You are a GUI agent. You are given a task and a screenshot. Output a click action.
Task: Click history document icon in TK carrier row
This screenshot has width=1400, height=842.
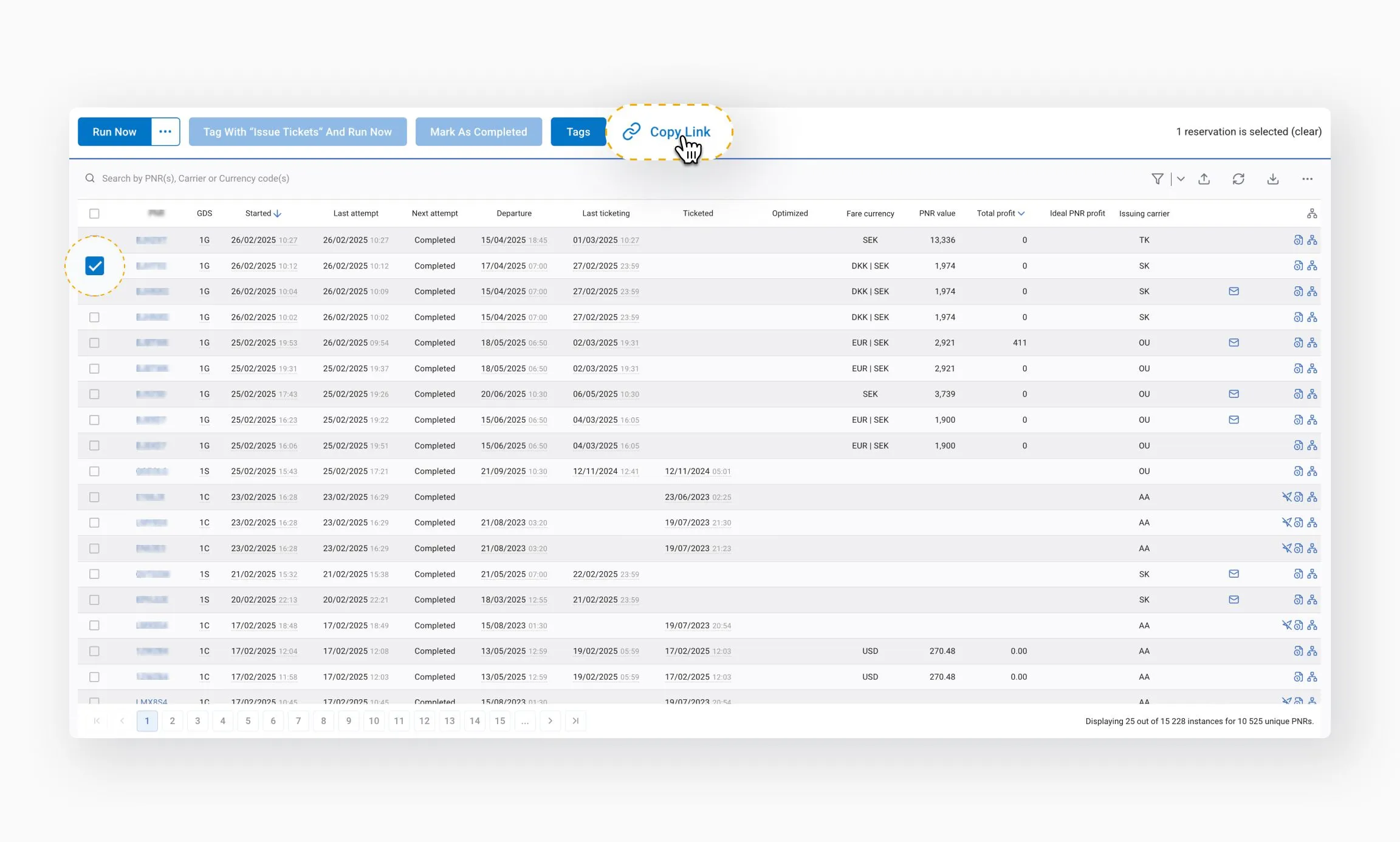click(x=1298, y=240)
